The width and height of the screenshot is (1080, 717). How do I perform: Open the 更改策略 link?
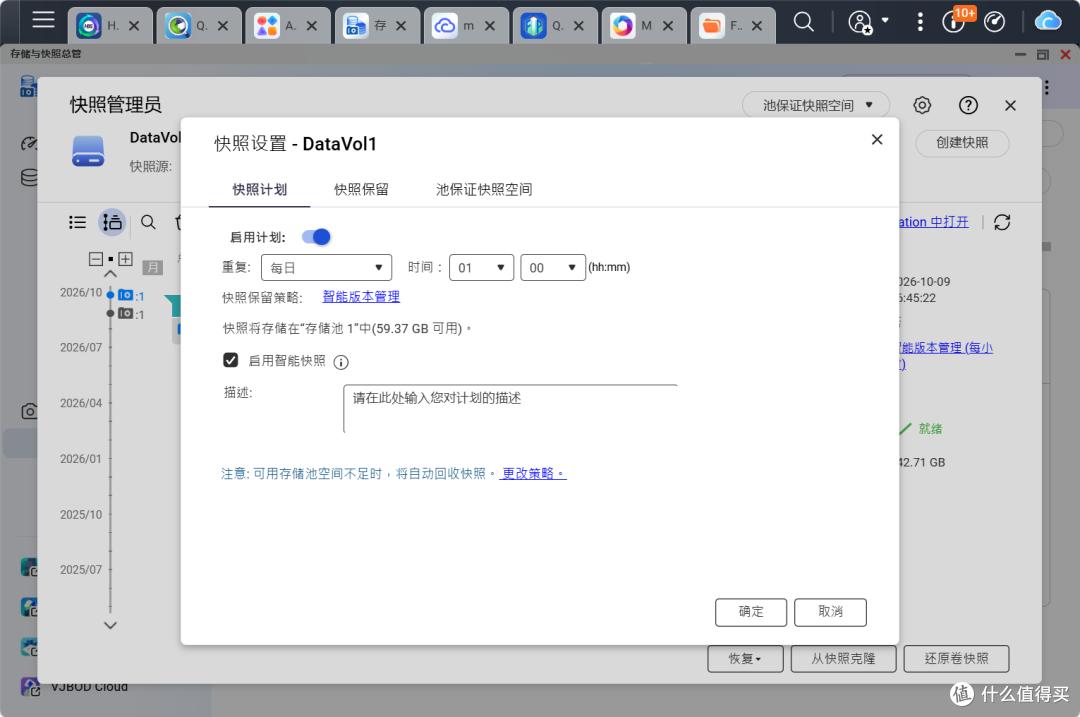coord(533,473)
